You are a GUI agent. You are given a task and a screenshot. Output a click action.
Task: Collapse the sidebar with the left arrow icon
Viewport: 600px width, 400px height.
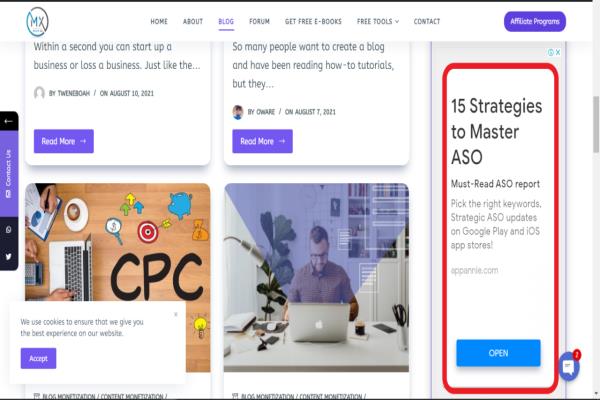point(8,121)
